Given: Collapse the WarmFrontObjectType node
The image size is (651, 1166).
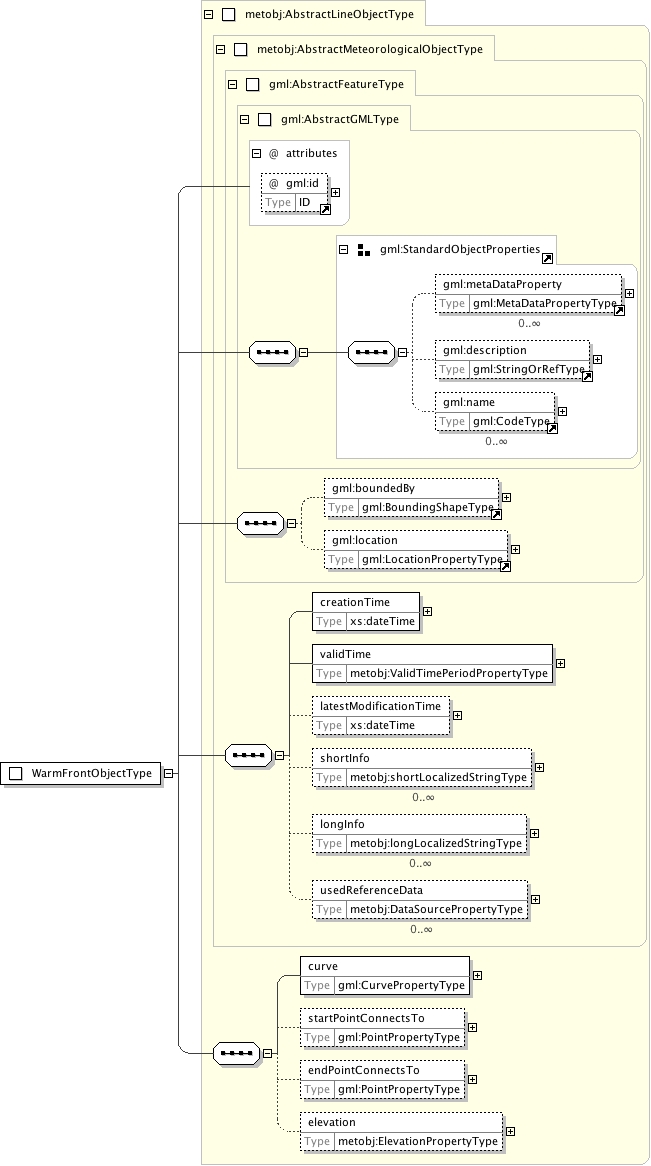Looking at the screenshot, I should click(169, 773).
